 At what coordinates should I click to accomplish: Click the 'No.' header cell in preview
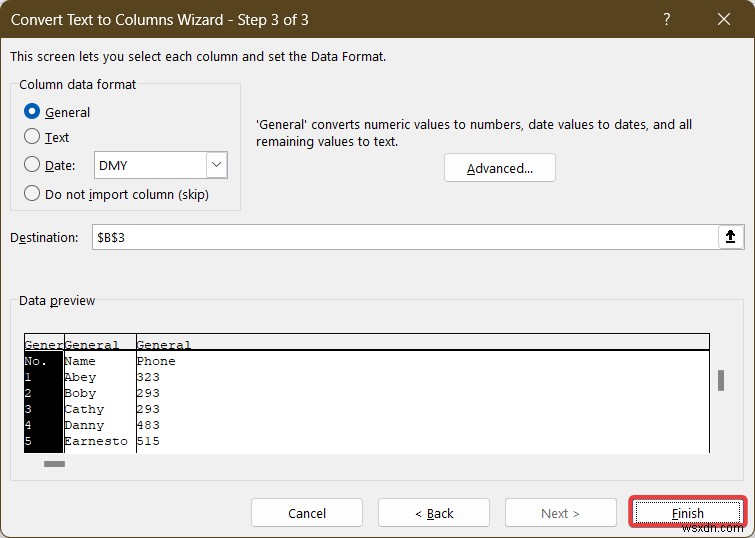click(x=36, y=361)
